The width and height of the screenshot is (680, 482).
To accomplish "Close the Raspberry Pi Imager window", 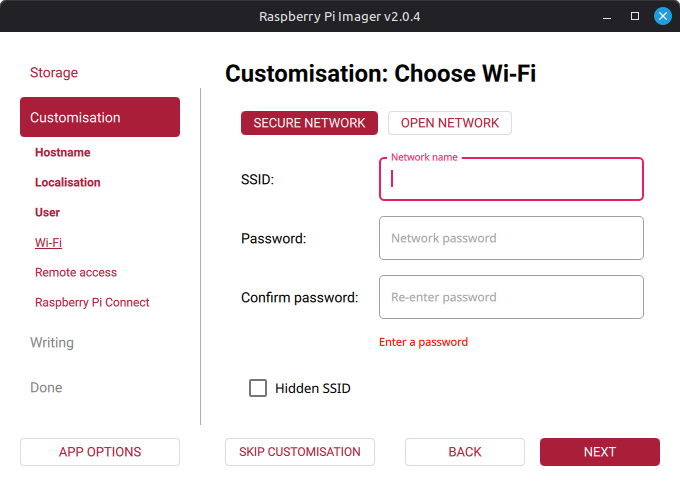I will (x=662, y=17).
